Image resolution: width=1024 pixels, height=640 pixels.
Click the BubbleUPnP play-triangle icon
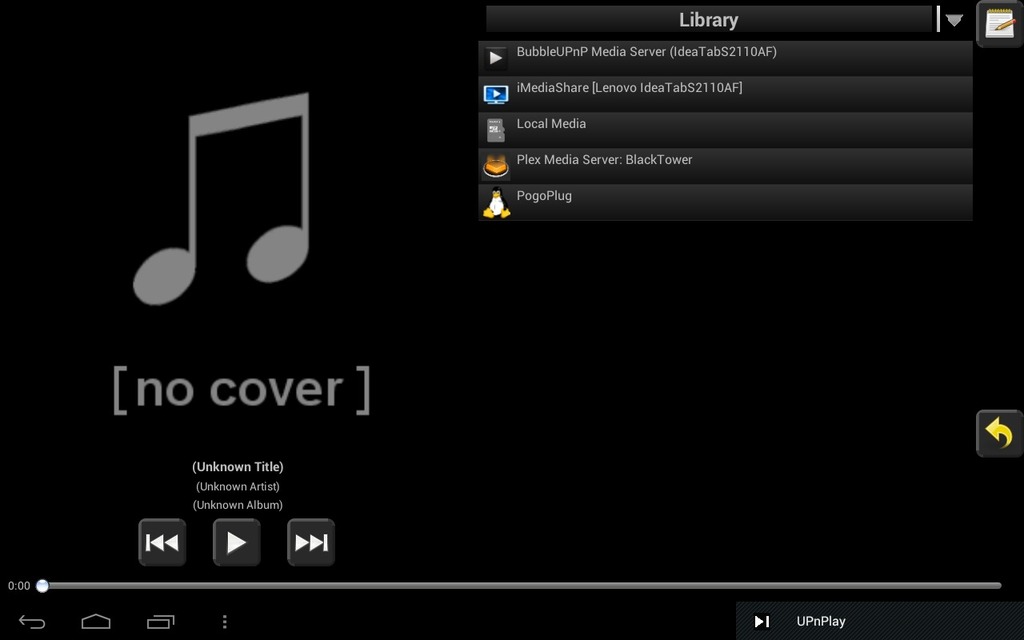(x=496, y=58)
